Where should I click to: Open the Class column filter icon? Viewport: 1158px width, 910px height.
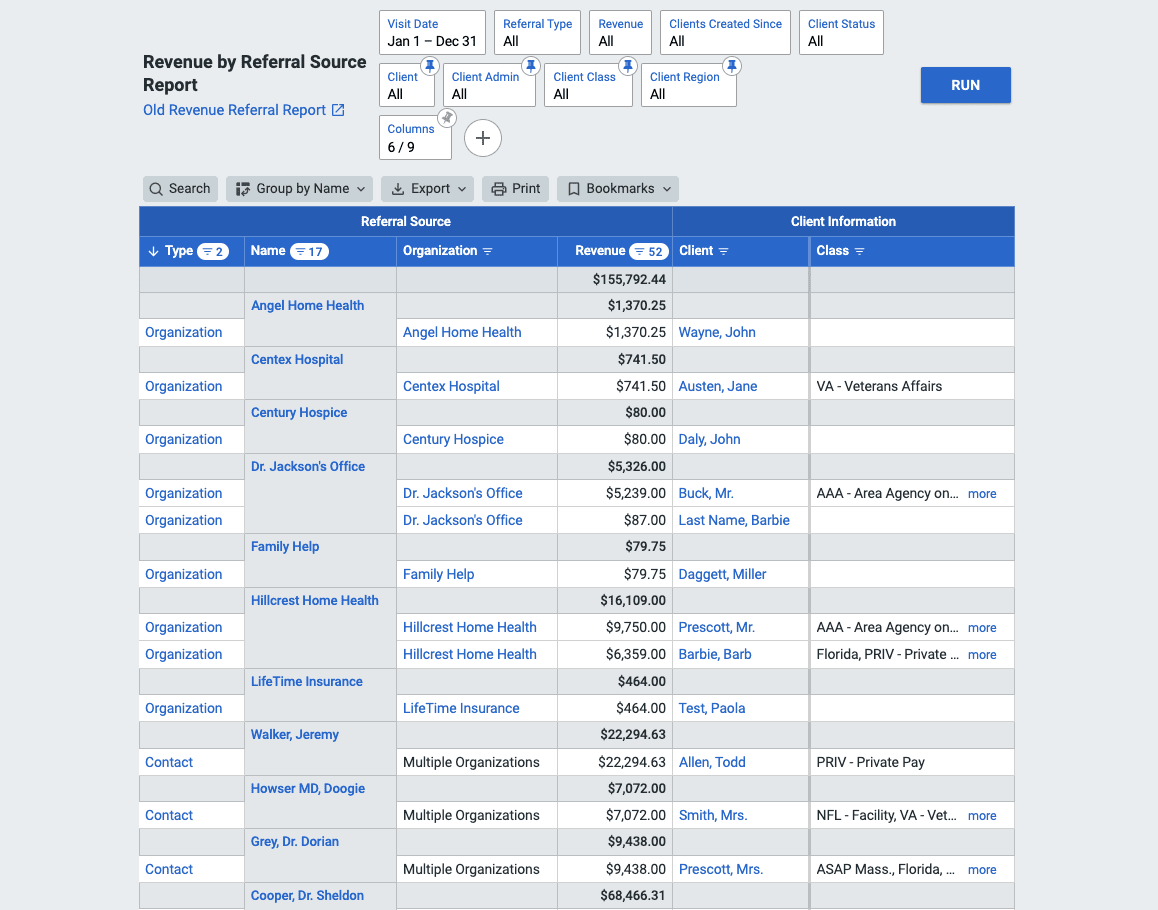(x=859, y=251)
